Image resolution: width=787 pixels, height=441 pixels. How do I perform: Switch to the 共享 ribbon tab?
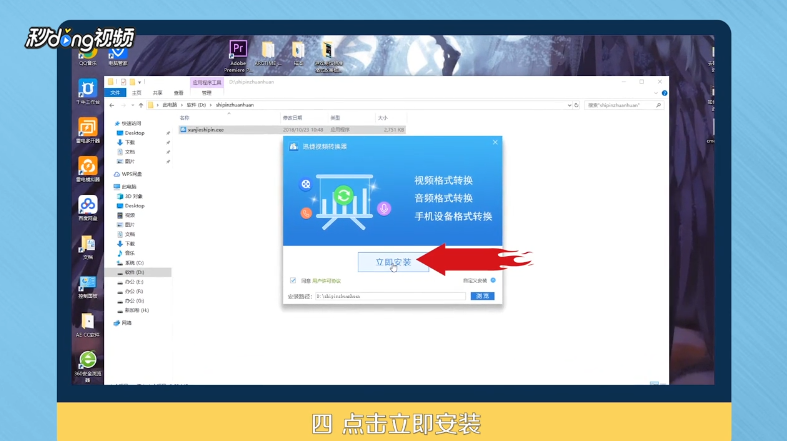158,93
